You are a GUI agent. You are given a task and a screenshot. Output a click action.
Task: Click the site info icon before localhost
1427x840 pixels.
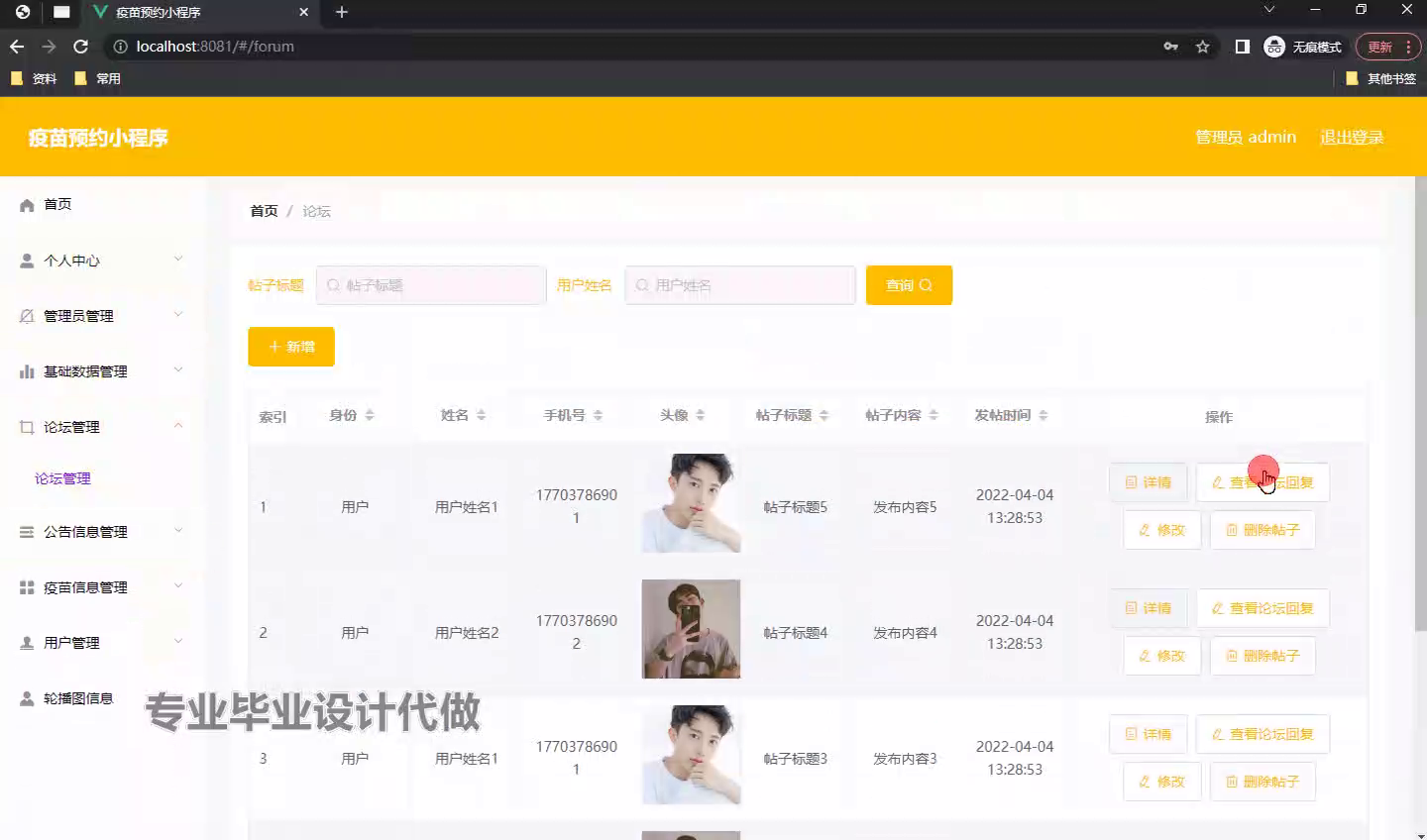[120, 47]
